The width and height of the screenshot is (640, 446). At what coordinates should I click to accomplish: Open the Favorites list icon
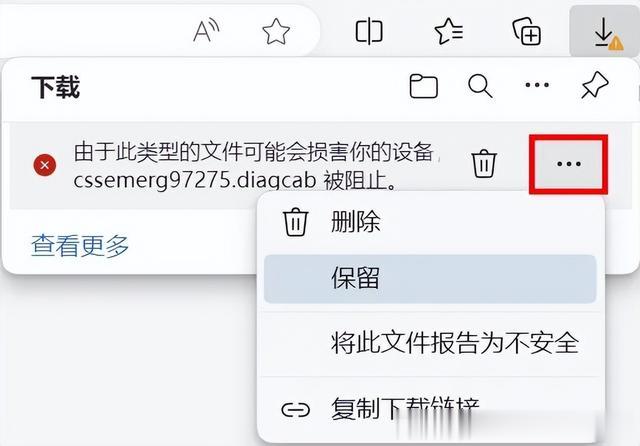point(449,31)
